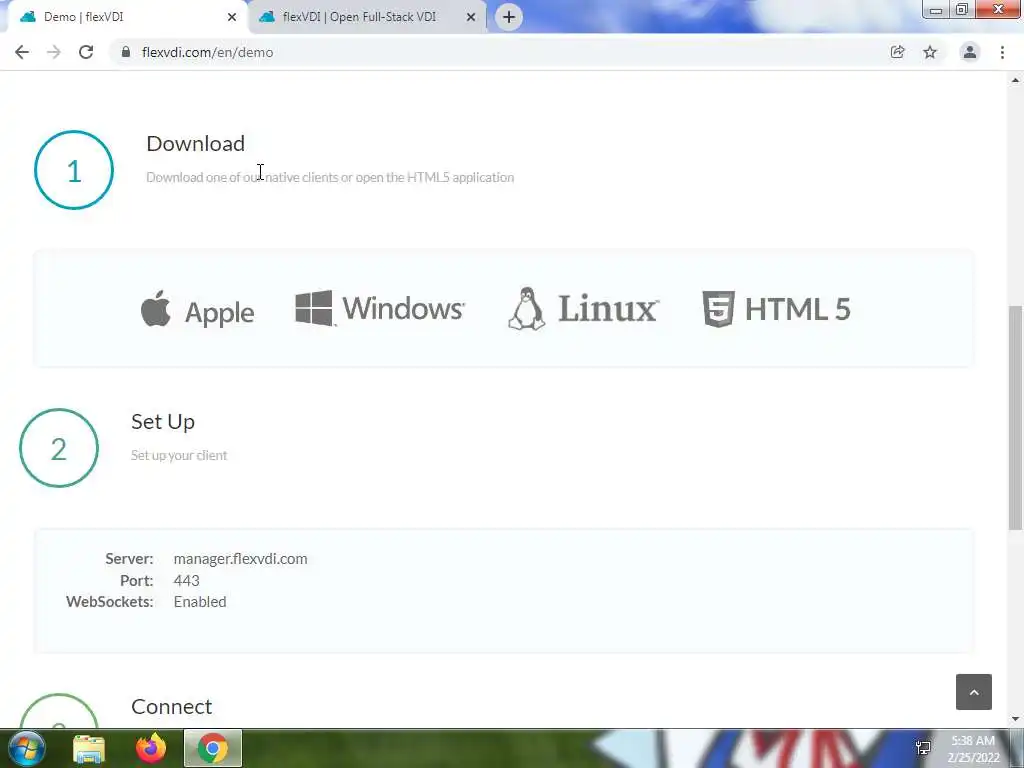Click the 'WebSockets:' label
1024x768 pixels.
pos(110,602)
